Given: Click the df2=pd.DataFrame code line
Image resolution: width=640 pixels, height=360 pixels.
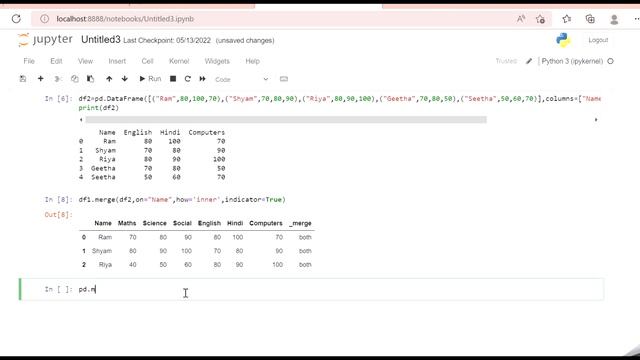Looking at the screenshot, I should 340,99.
